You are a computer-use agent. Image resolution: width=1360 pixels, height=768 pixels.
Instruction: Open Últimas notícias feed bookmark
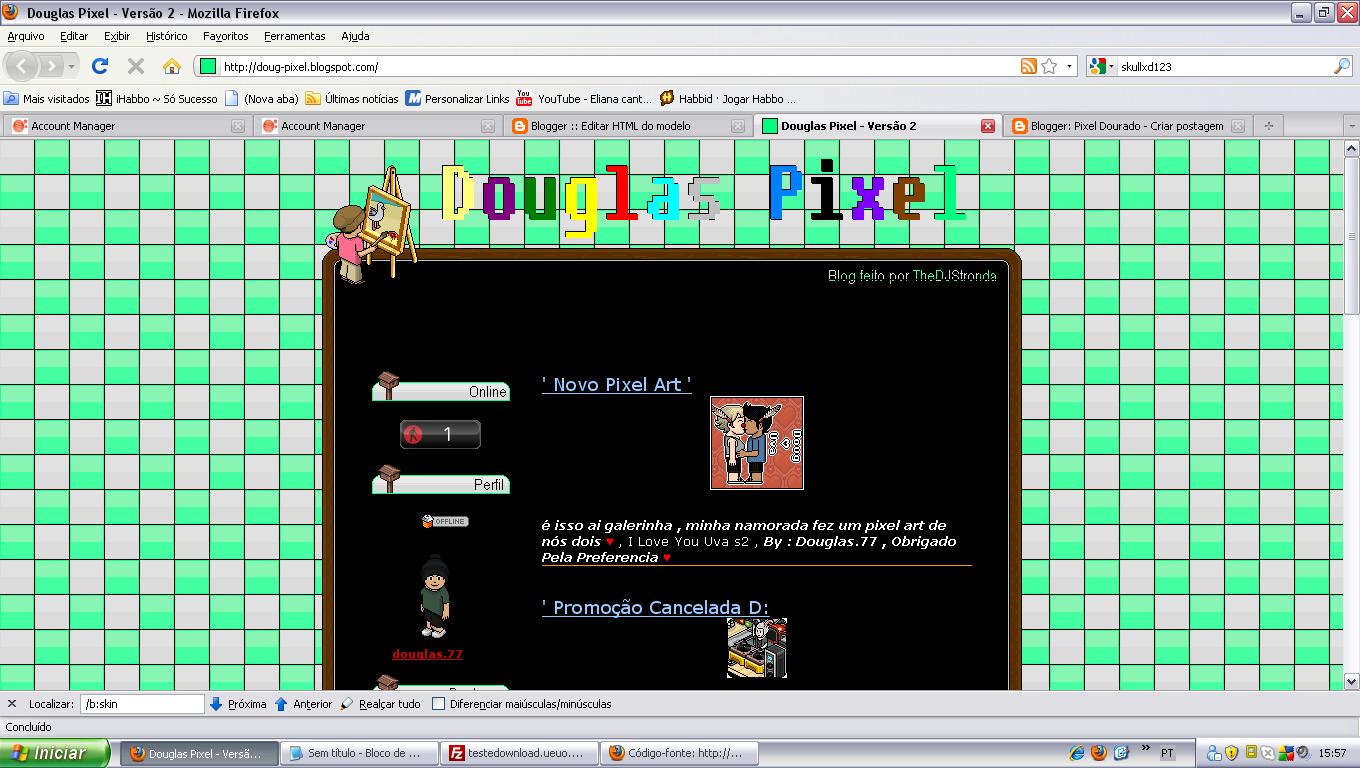click(x=352, y=99)
